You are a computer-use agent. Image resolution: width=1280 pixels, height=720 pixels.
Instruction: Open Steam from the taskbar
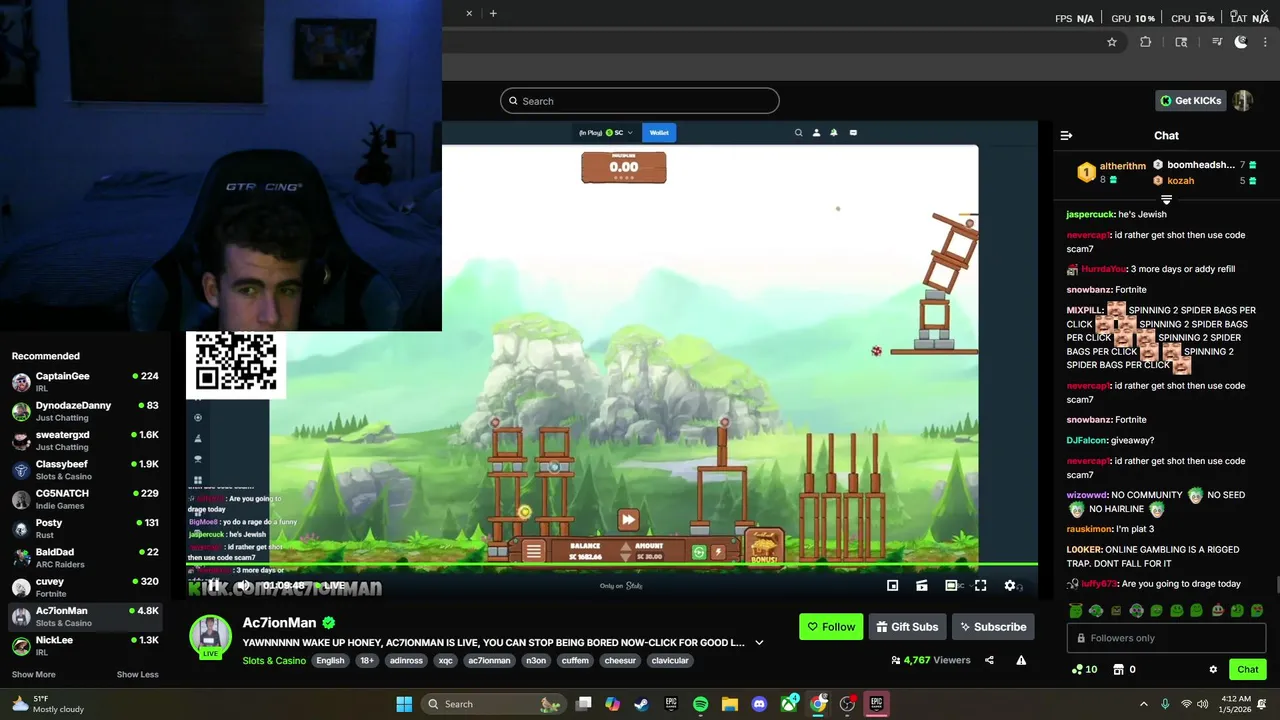(641, 704)
